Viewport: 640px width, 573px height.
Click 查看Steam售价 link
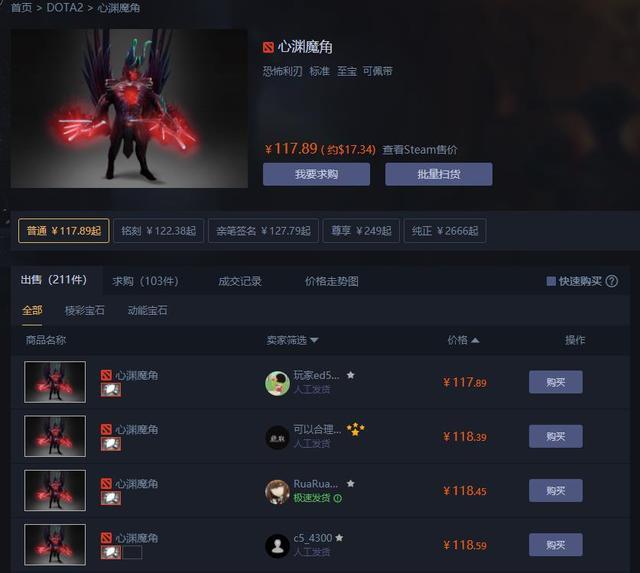[x=420, y=149]
